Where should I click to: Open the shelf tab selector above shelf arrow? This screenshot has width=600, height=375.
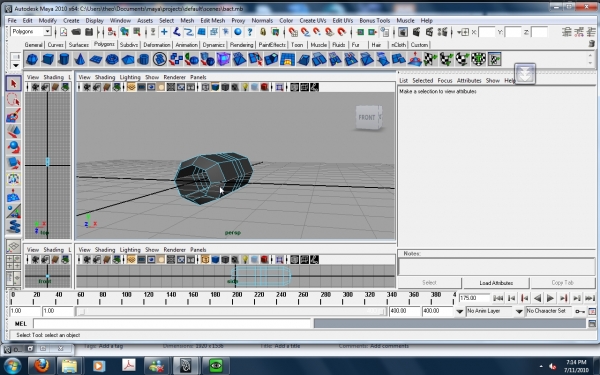coord(16,57)
